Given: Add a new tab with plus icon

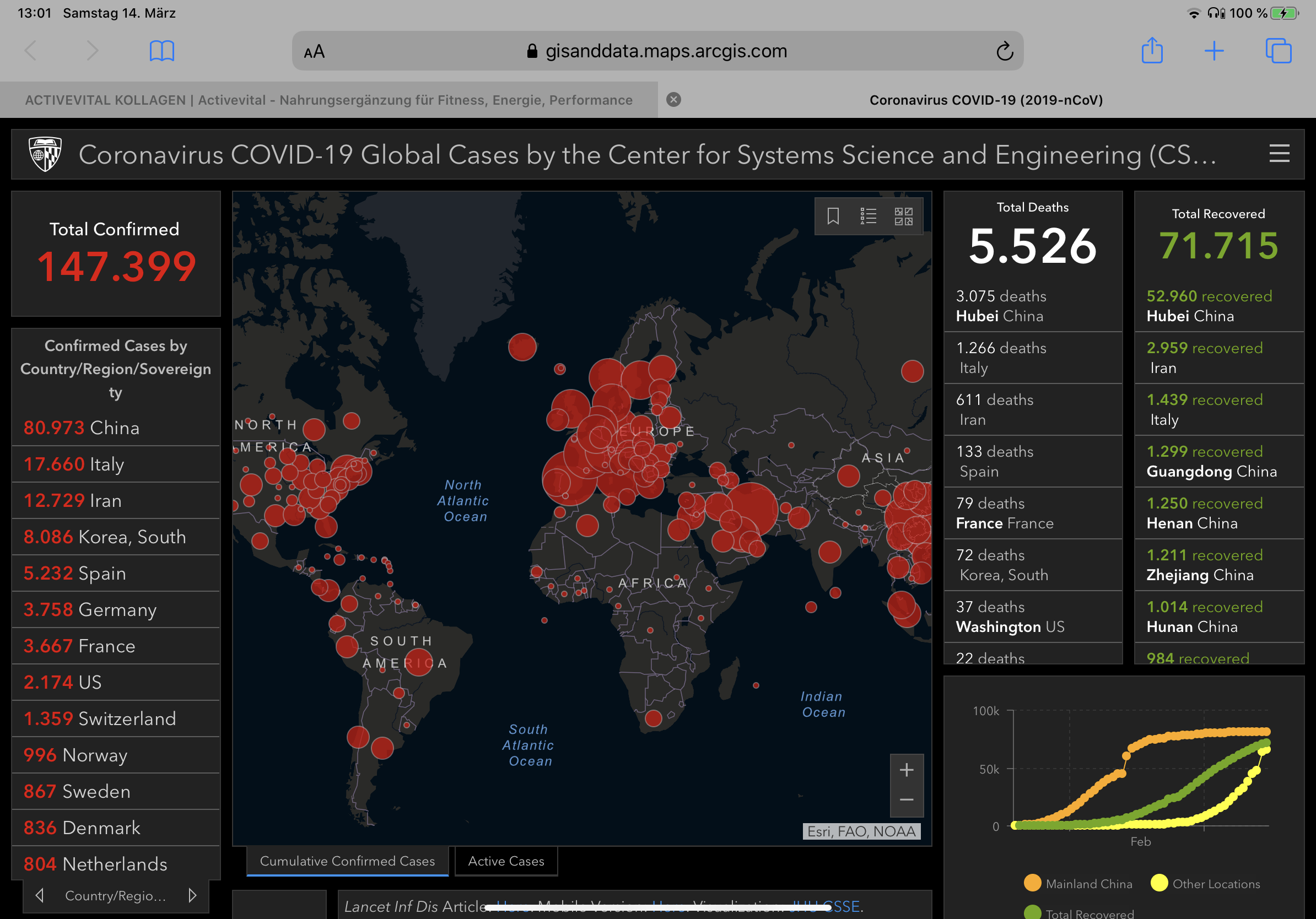Looking at the screenshot, I should point(1214,51).
